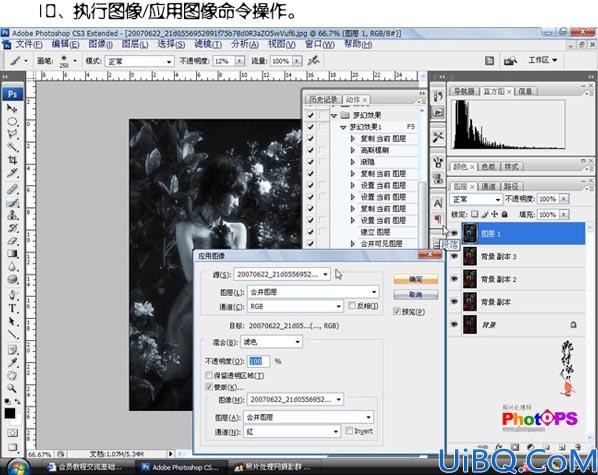Open layer opacity 100% slider arrow
The image size is (598, 475).
564,199
